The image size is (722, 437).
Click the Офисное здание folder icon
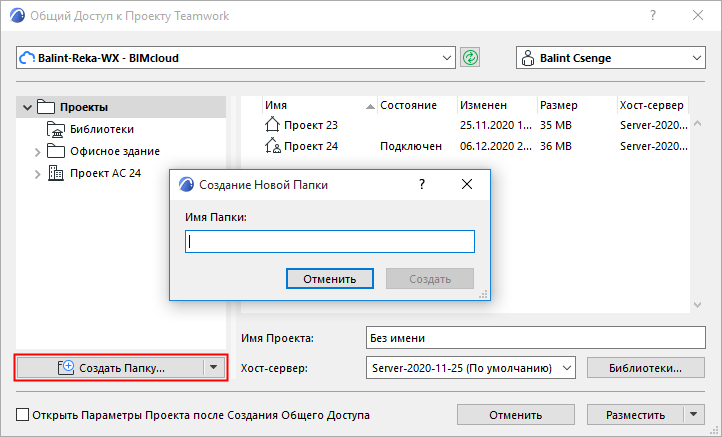tap(56, 151)
